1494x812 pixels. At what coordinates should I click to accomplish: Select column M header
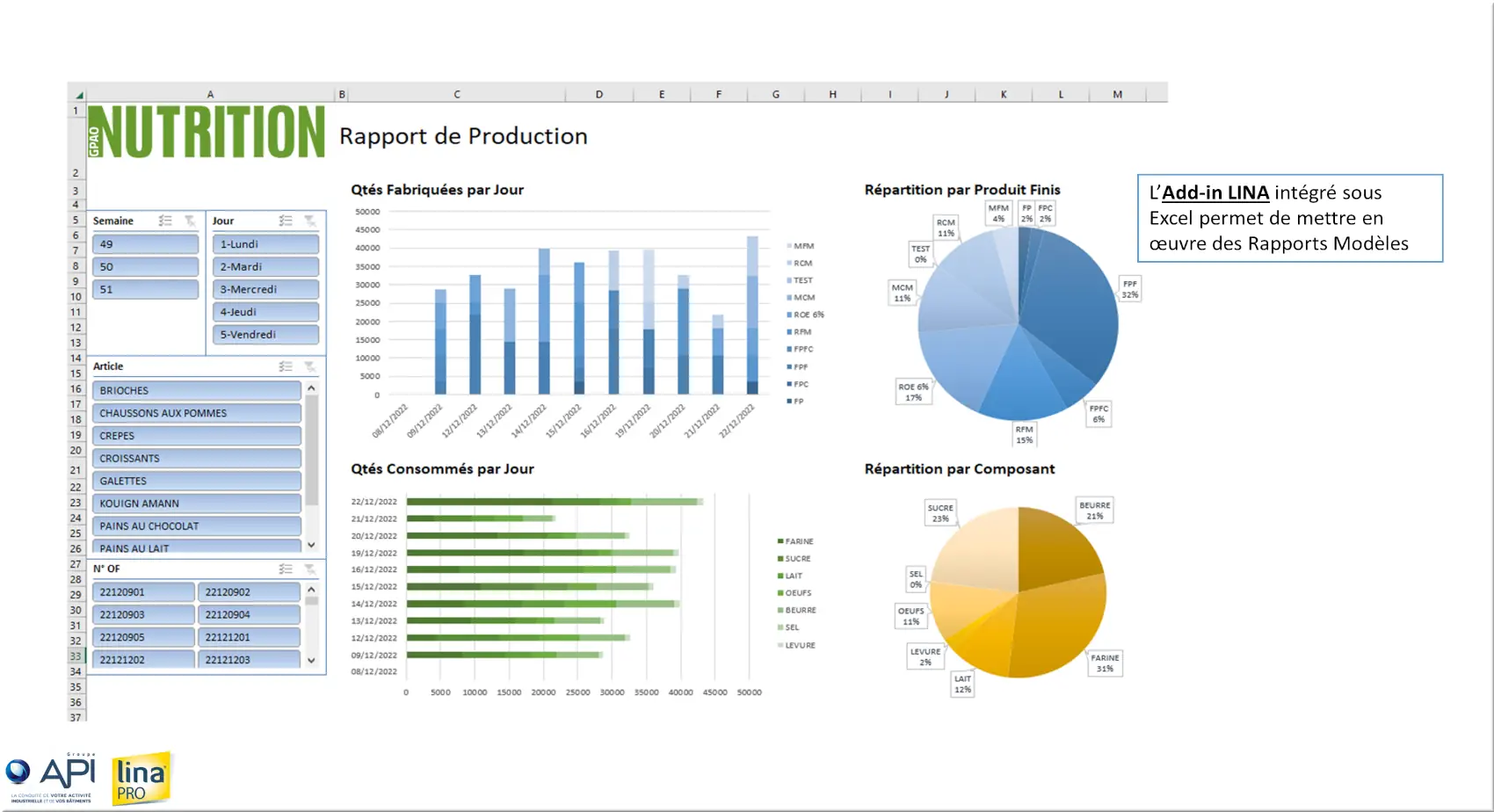[x=1118, y=94]
